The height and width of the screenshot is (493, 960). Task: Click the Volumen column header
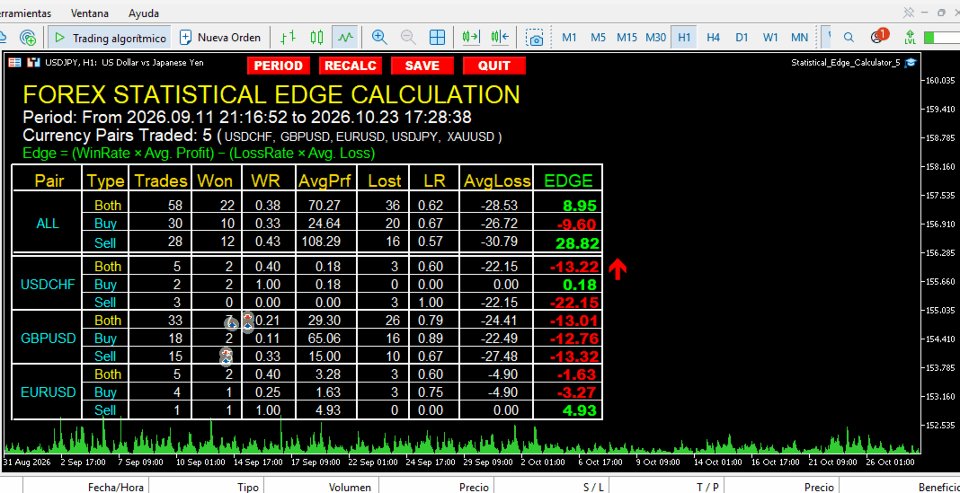coord(350,487)
